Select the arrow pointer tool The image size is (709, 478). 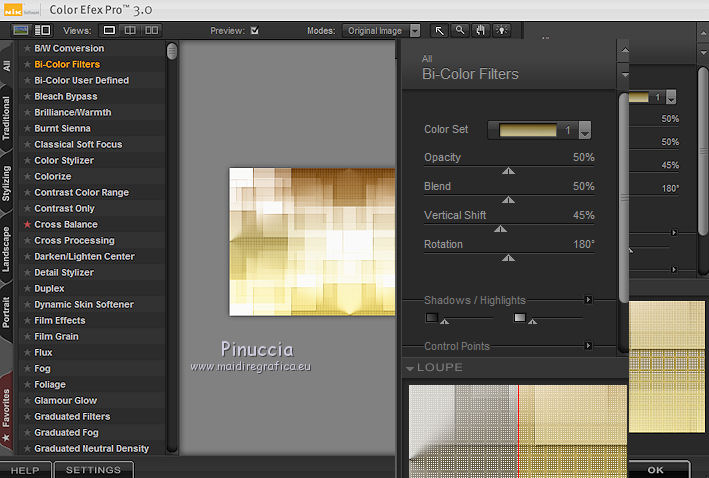439,30
